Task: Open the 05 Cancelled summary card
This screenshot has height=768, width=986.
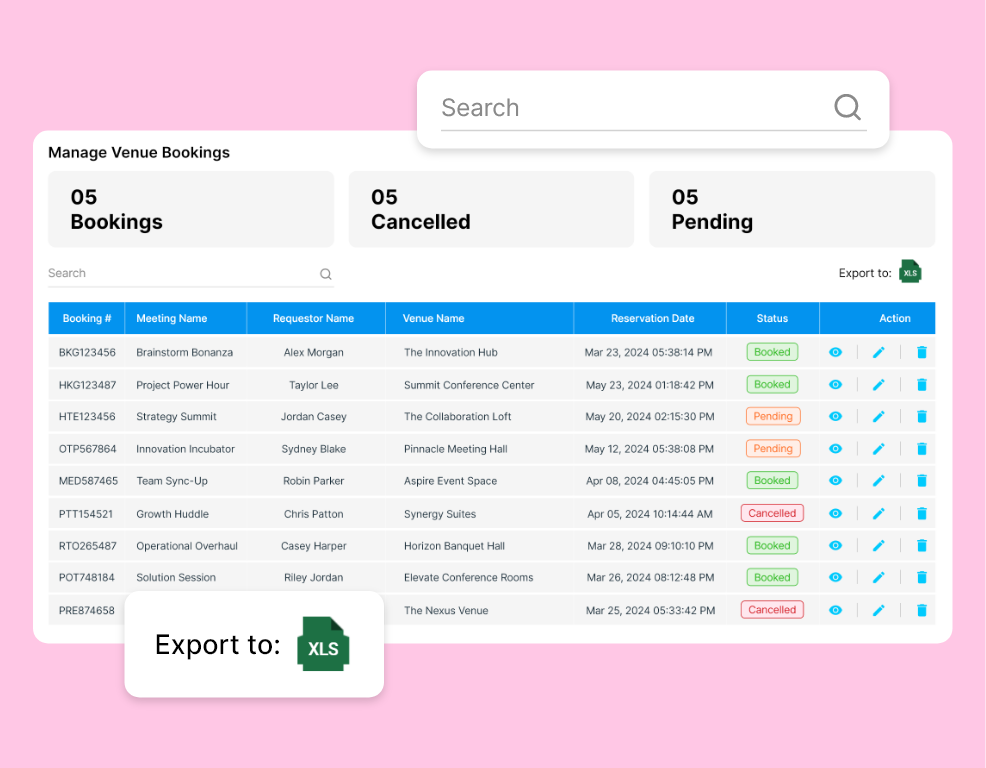Action: 491,209
